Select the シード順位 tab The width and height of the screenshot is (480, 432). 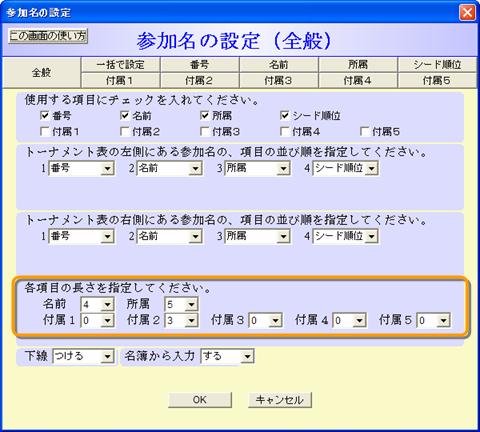pos(437,64)
